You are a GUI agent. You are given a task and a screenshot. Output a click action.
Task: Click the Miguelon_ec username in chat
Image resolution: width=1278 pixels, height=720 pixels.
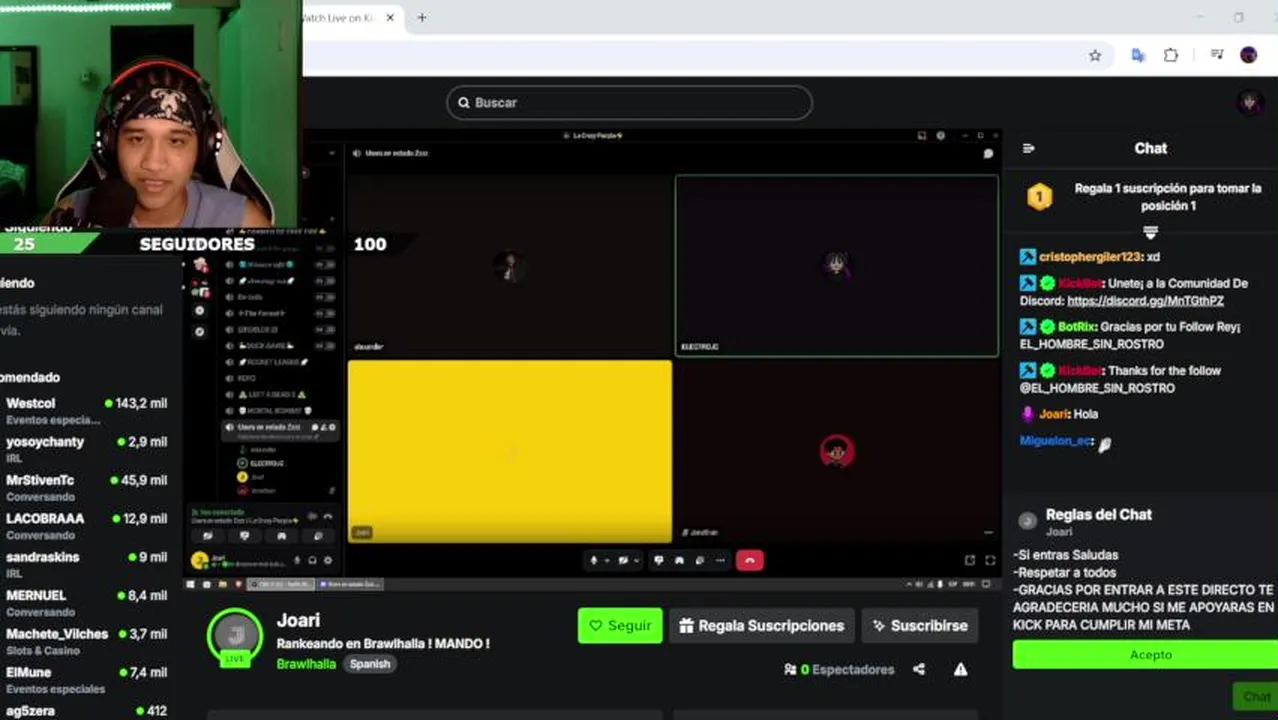pyautogui.click(x=1056, y=441)
